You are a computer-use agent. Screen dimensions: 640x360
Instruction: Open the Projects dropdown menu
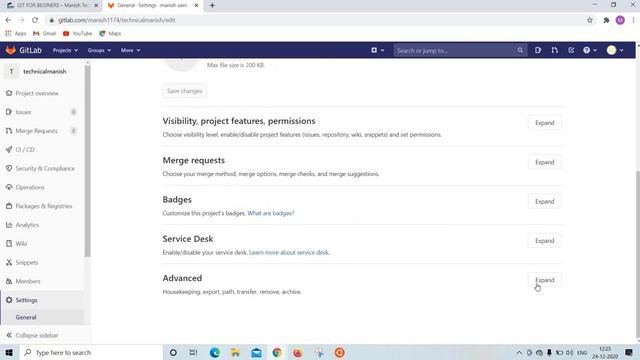point(65,50)
